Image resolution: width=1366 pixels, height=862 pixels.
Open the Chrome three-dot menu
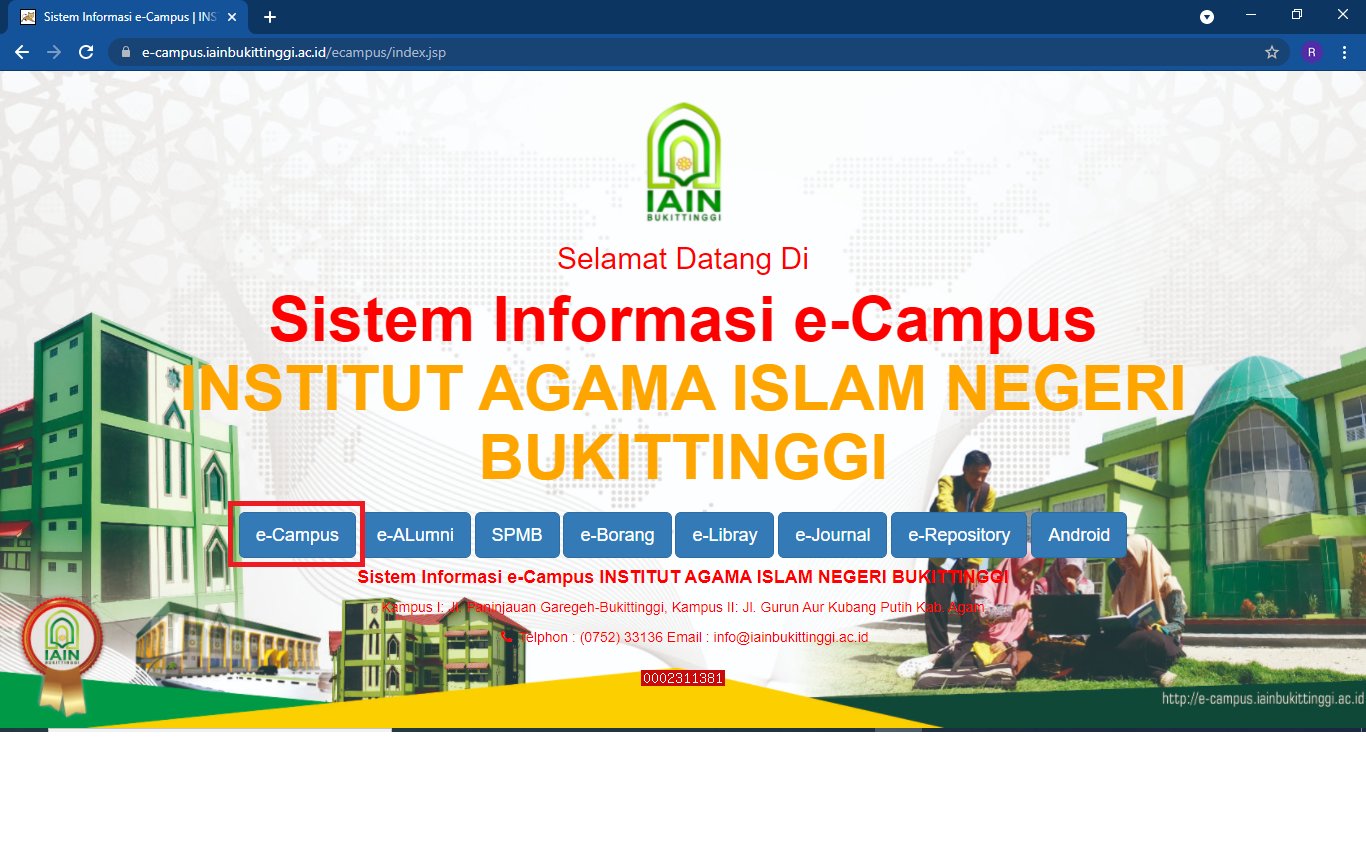pos(1345,52)
